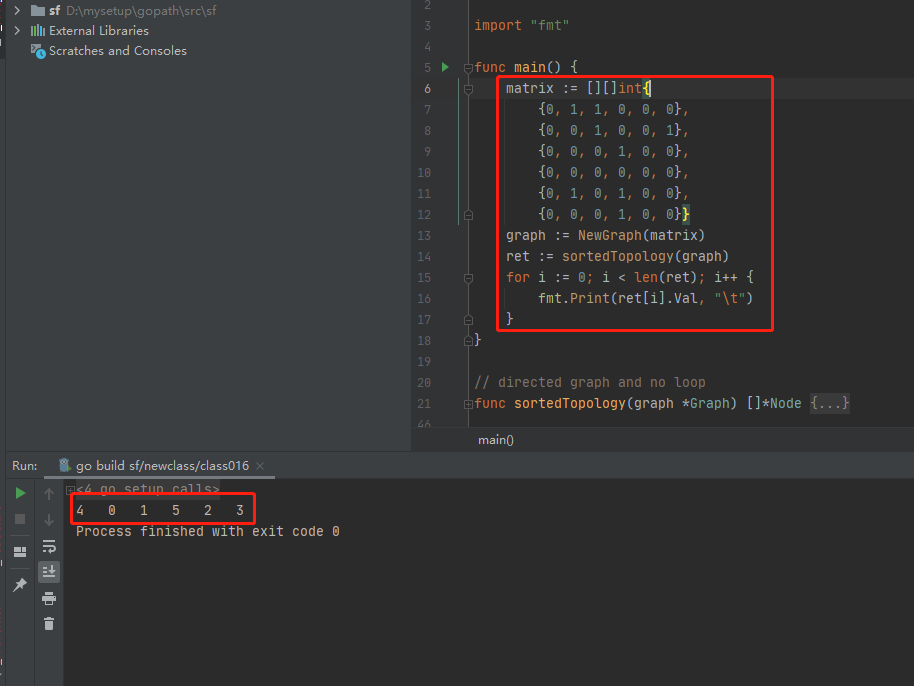
Task: Clear console with the trash icon
Action: [x=49, y=624]
